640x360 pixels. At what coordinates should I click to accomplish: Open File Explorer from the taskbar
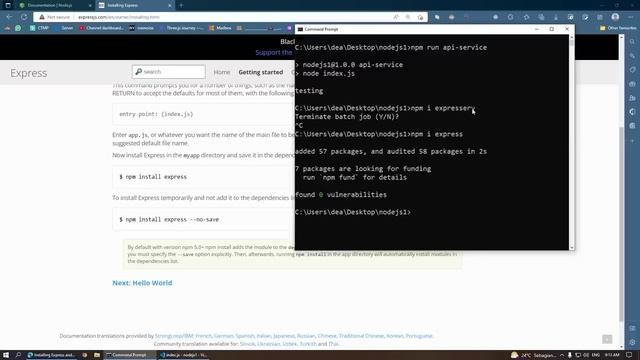97,355
